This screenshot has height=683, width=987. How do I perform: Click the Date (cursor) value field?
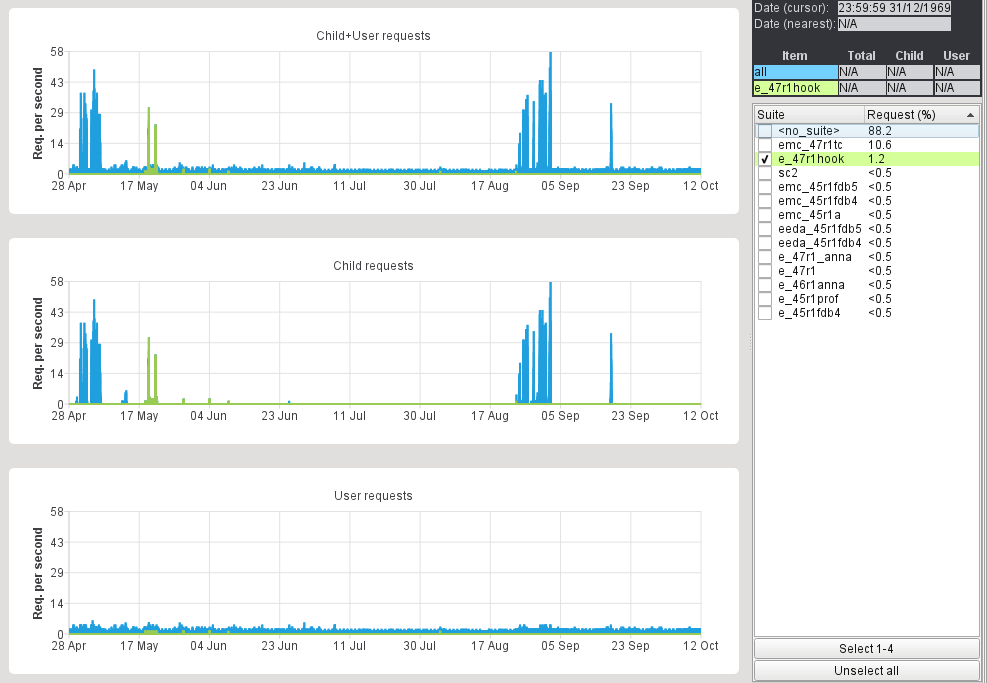click(x=893, y=8)
